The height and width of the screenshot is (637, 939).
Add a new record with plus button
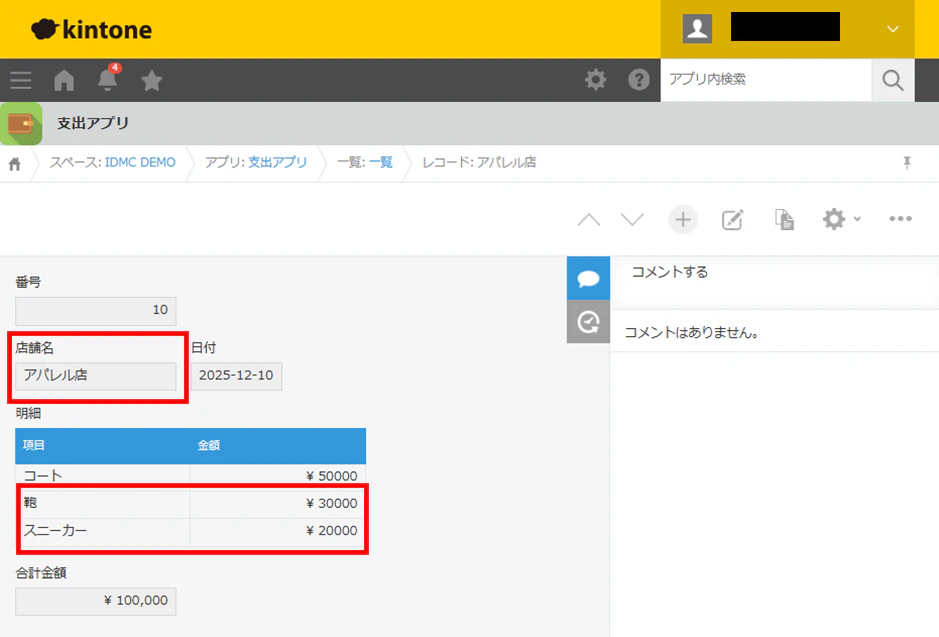683,220
